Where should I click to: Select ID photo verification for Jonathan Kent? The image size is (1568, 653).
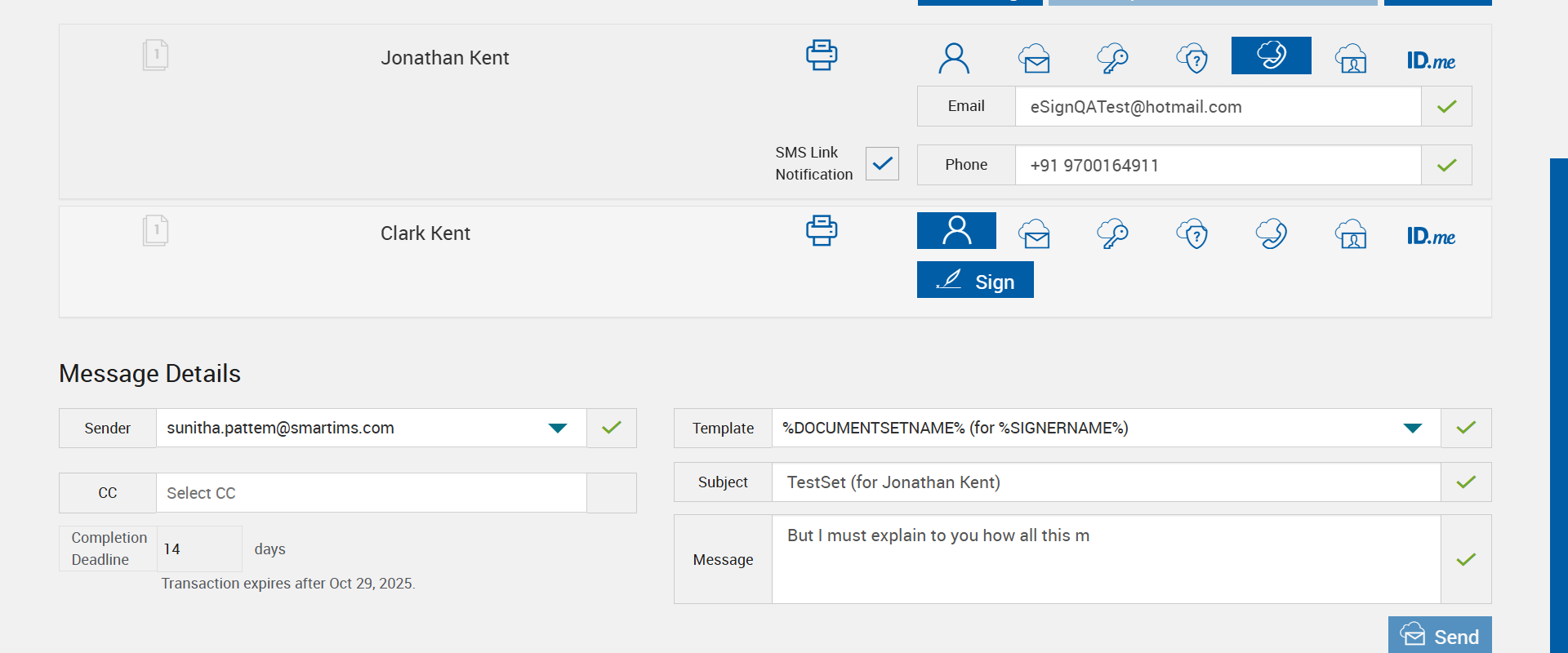pyautogui.click(x=1351, y=58)
